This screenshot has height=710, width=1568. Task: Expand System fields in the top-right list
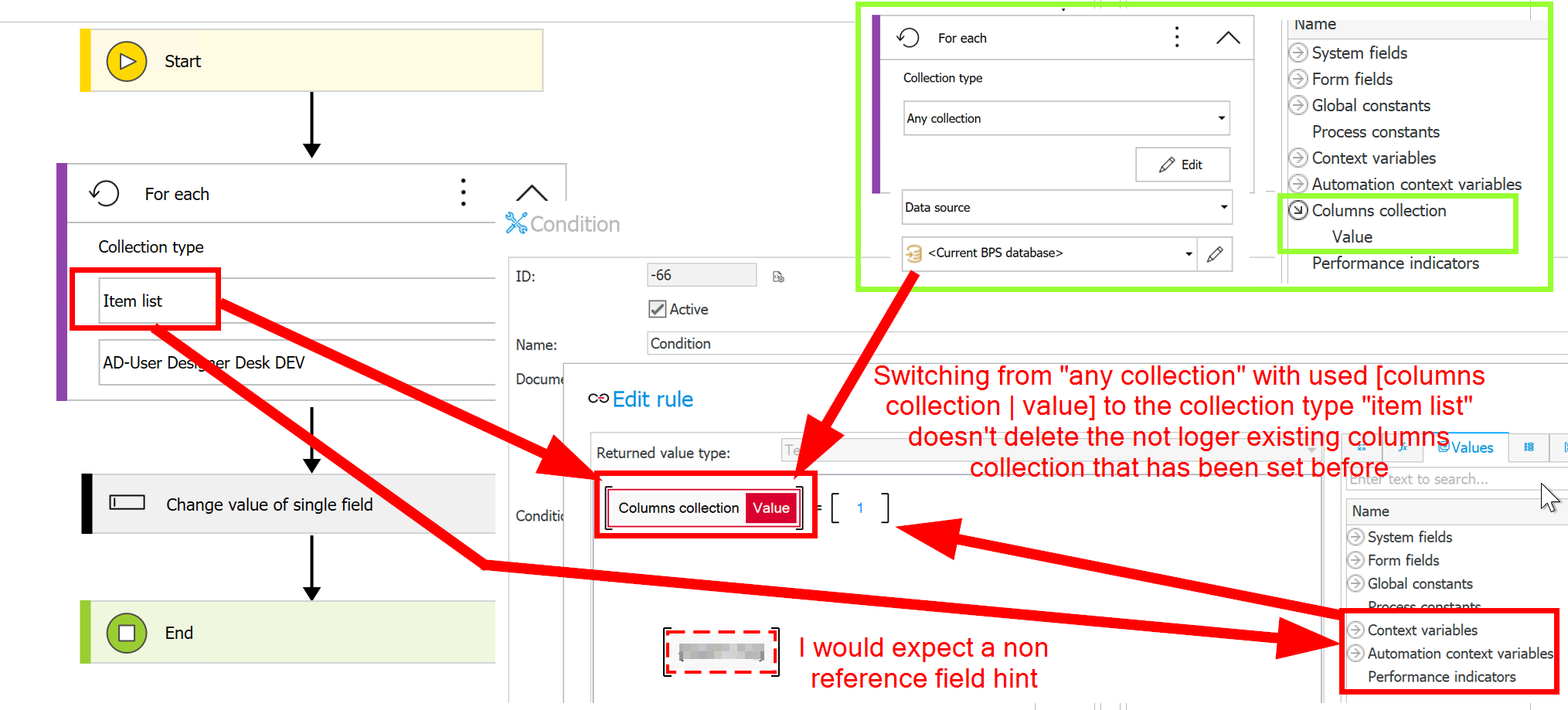point(1298,53)
